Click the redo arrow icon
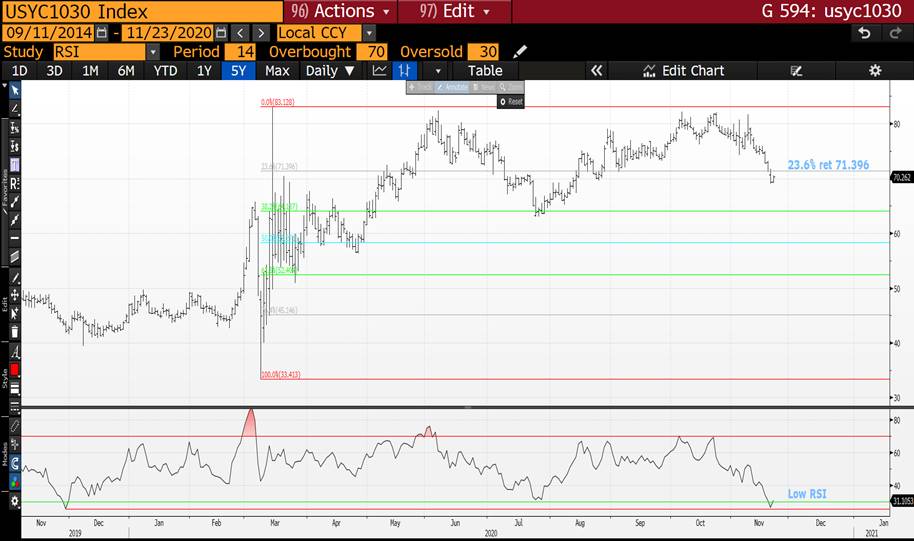Viewport: 914px width, 541px height. [894, 33]
